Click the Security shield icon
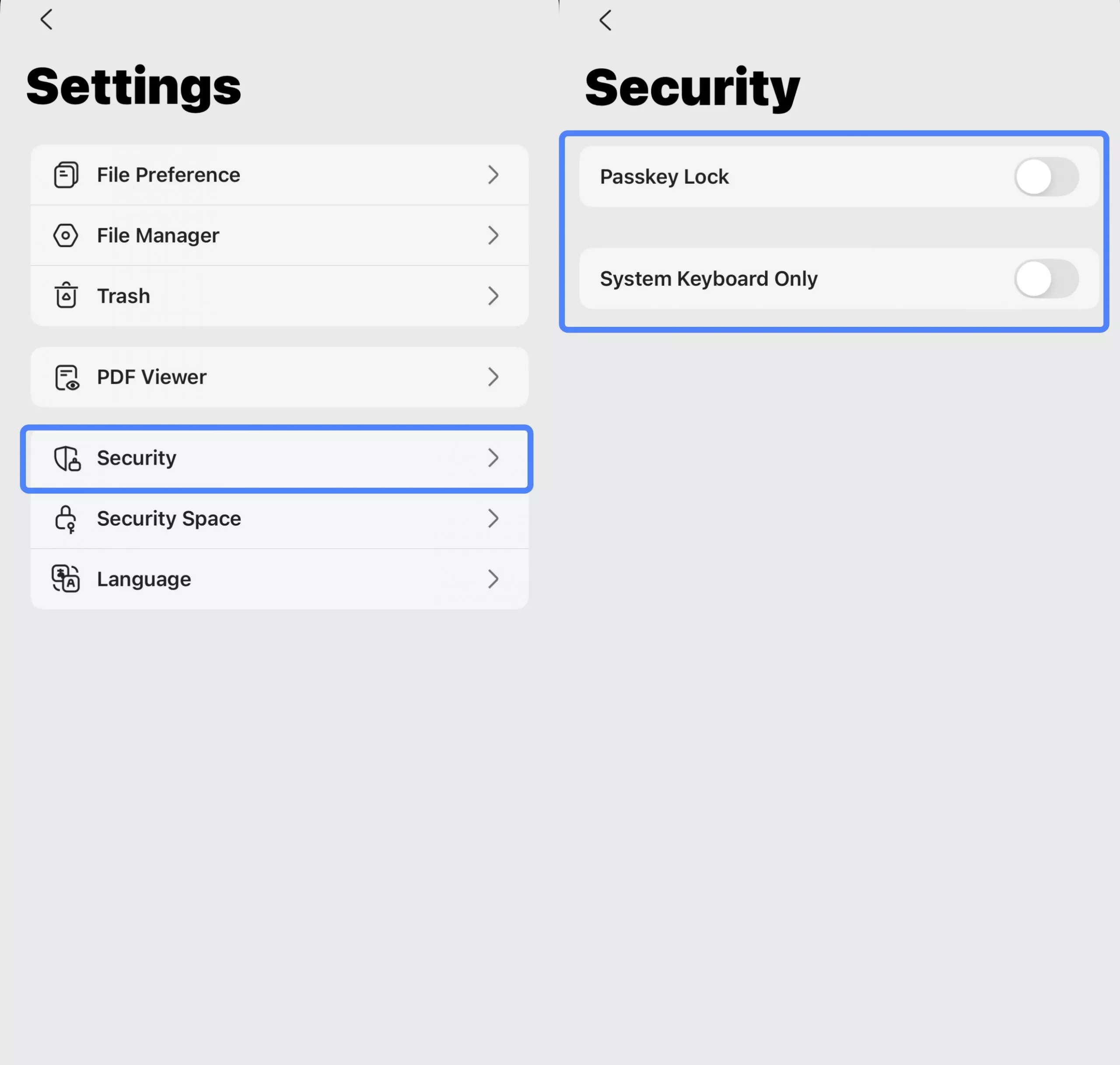 click(67, 458)
